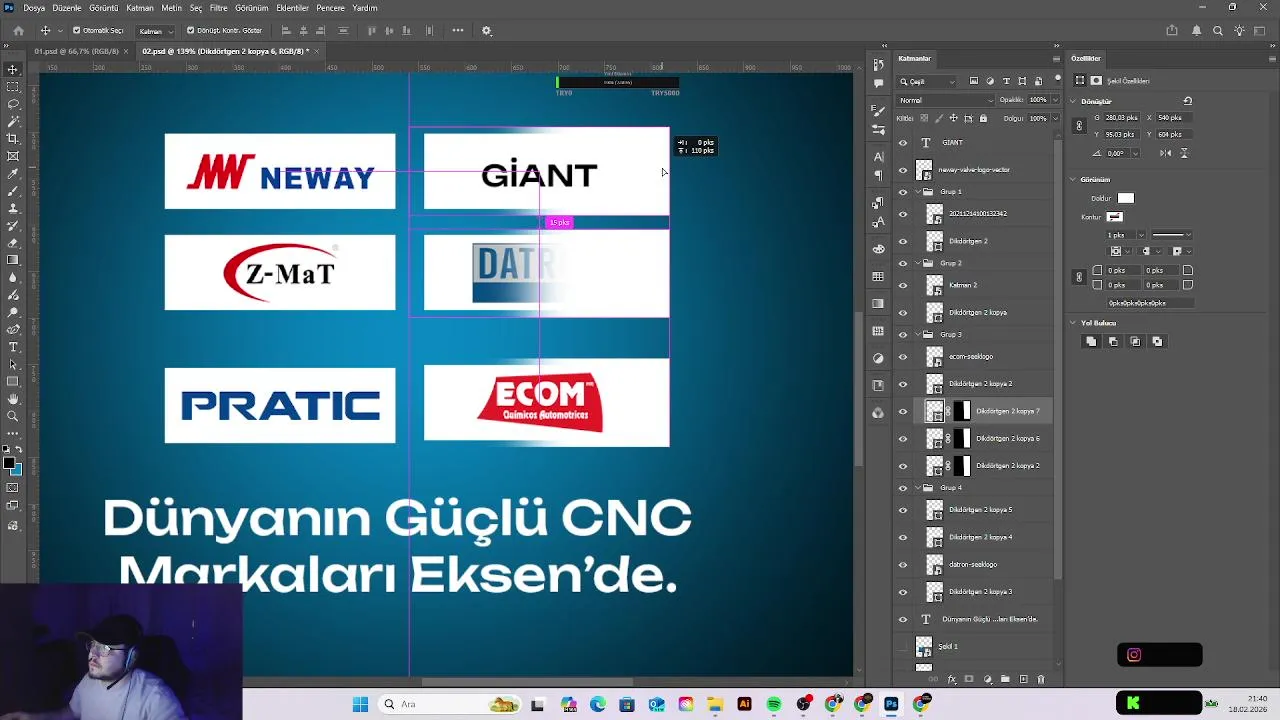Viewport: 1280px width, 720px height.
Task: Toggle visibility of Katman 2 layer
Action: pos(903,286)
